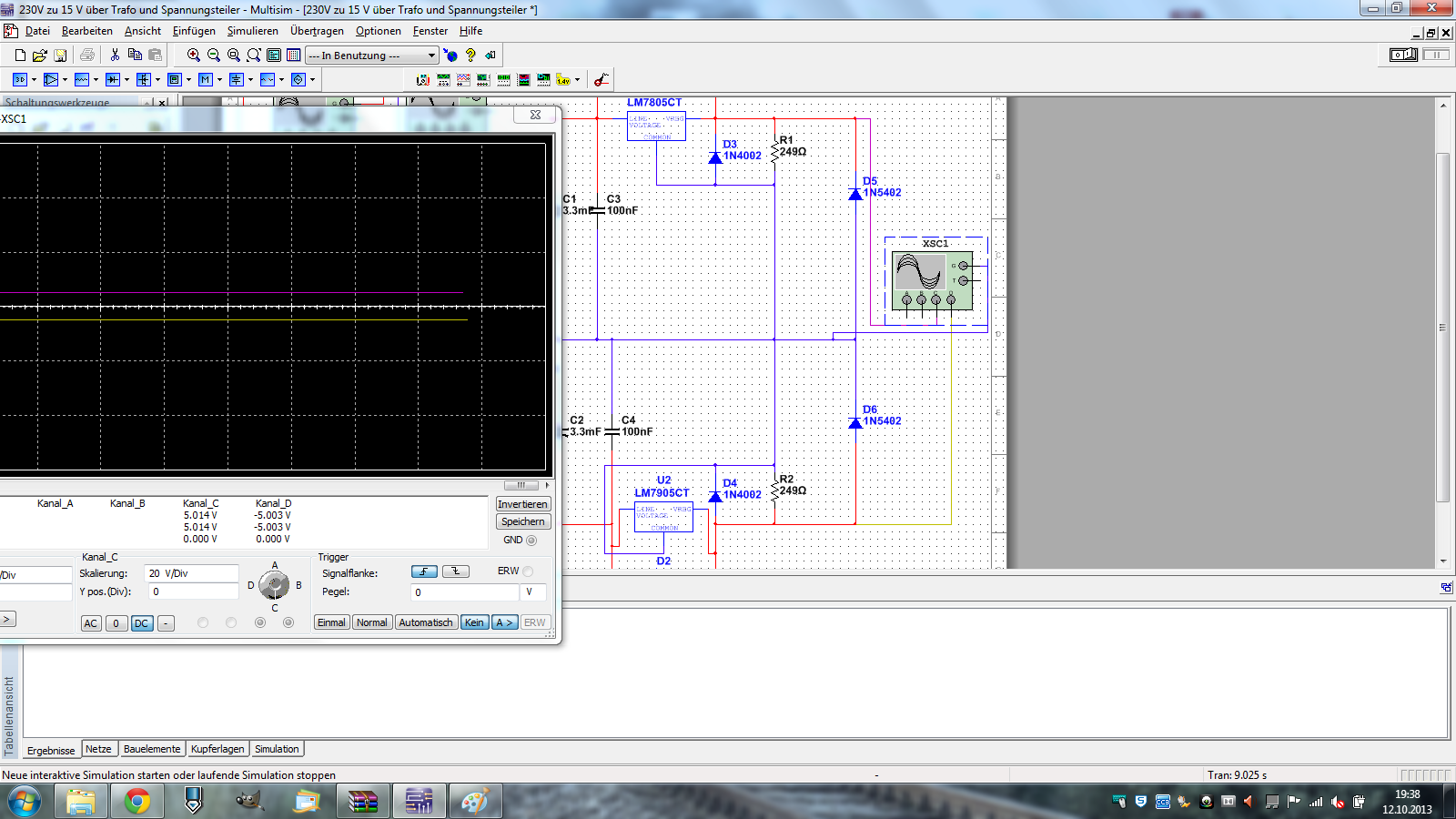
Task: Zoom to fit the page
Action: (254, 56)
